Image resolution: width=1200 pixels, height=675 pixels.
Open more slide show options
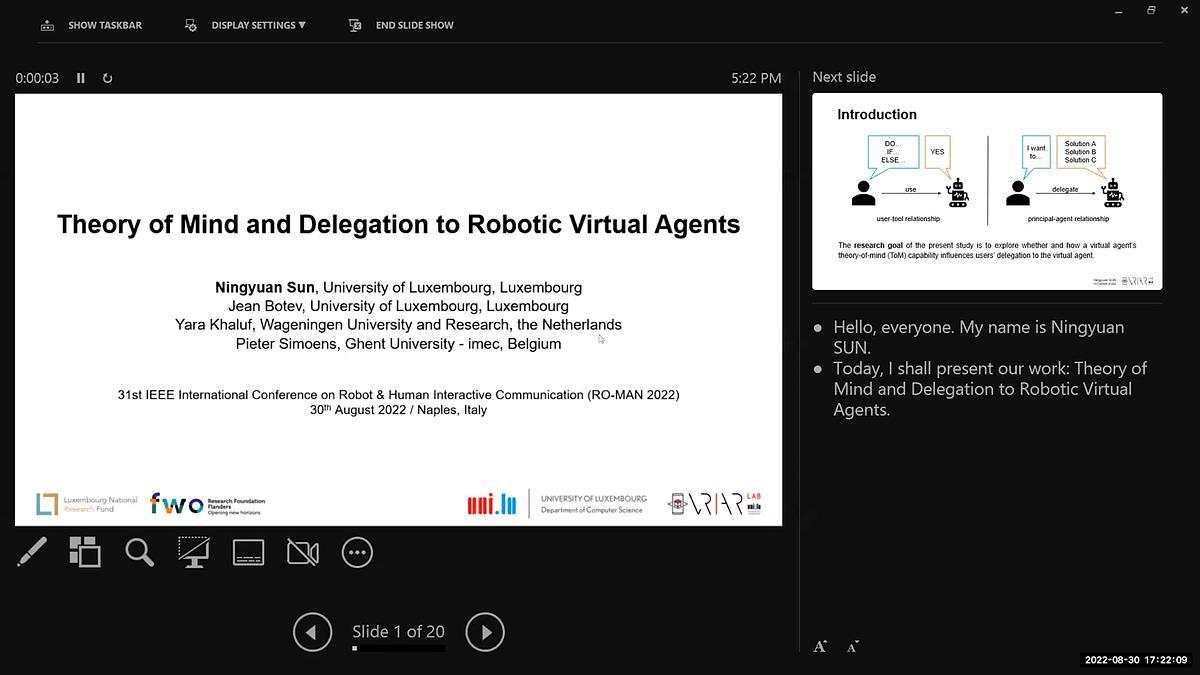tap(357, 552)
